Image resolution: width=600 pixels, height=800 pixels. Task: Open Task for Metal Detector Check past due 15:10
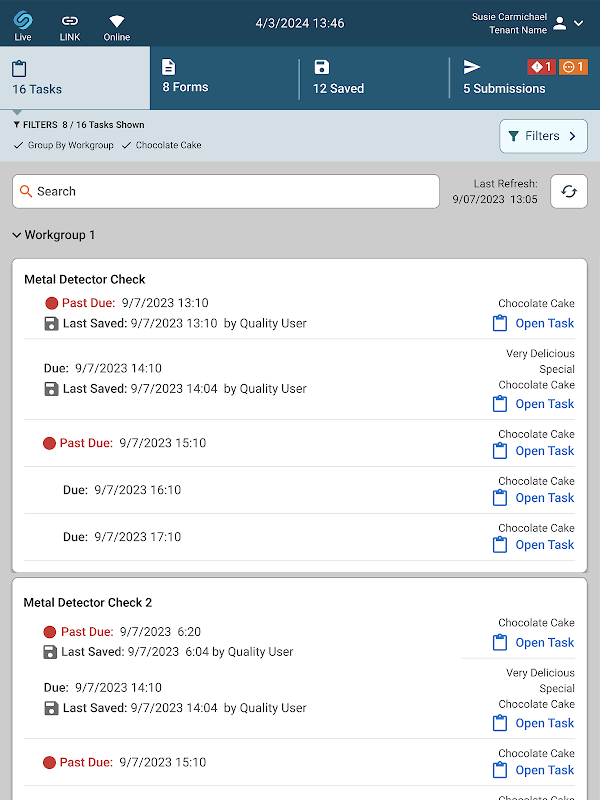pos(534,451)
